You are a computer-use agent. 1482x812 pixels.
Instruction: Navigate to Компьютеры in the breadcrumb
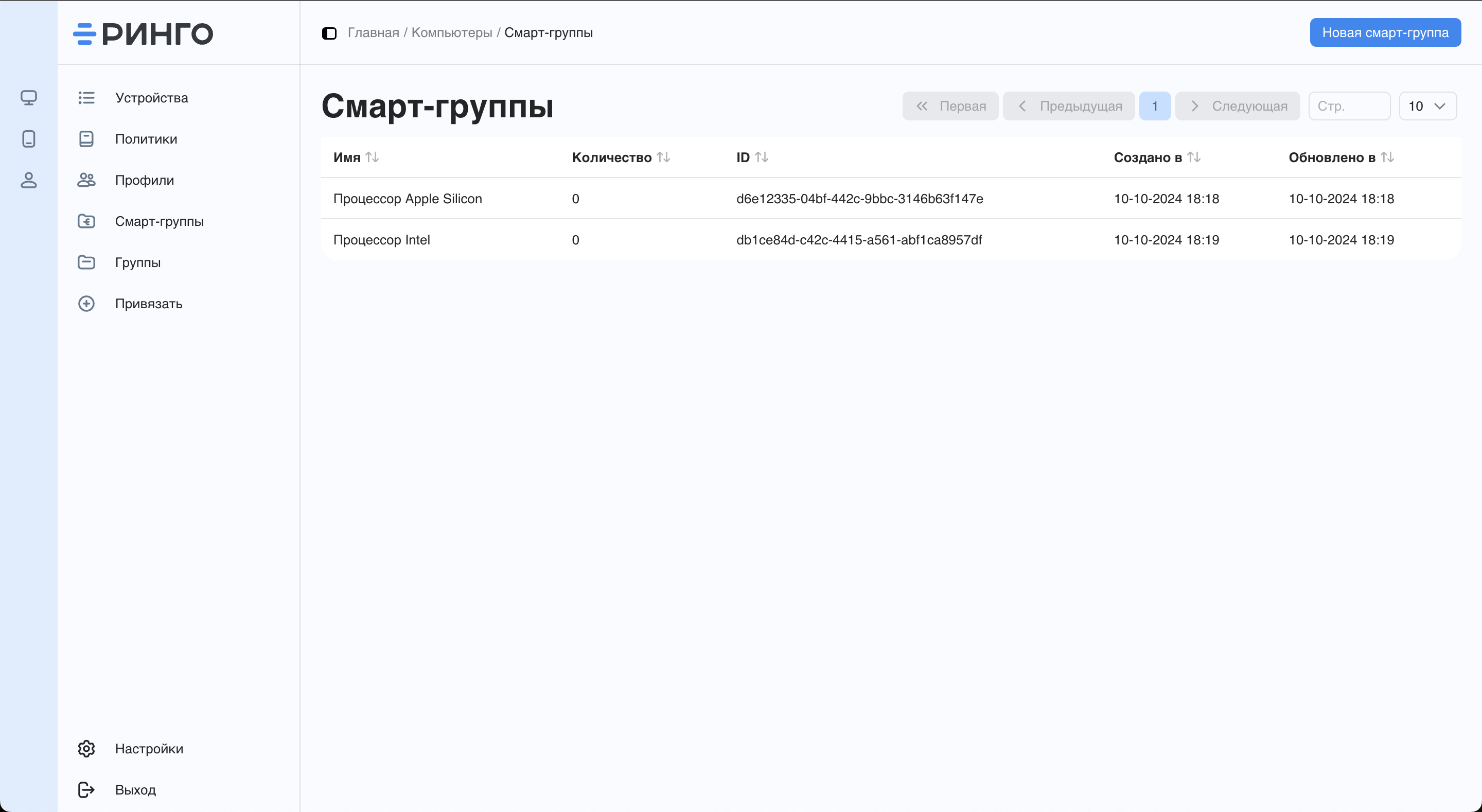tap(452, 32)
